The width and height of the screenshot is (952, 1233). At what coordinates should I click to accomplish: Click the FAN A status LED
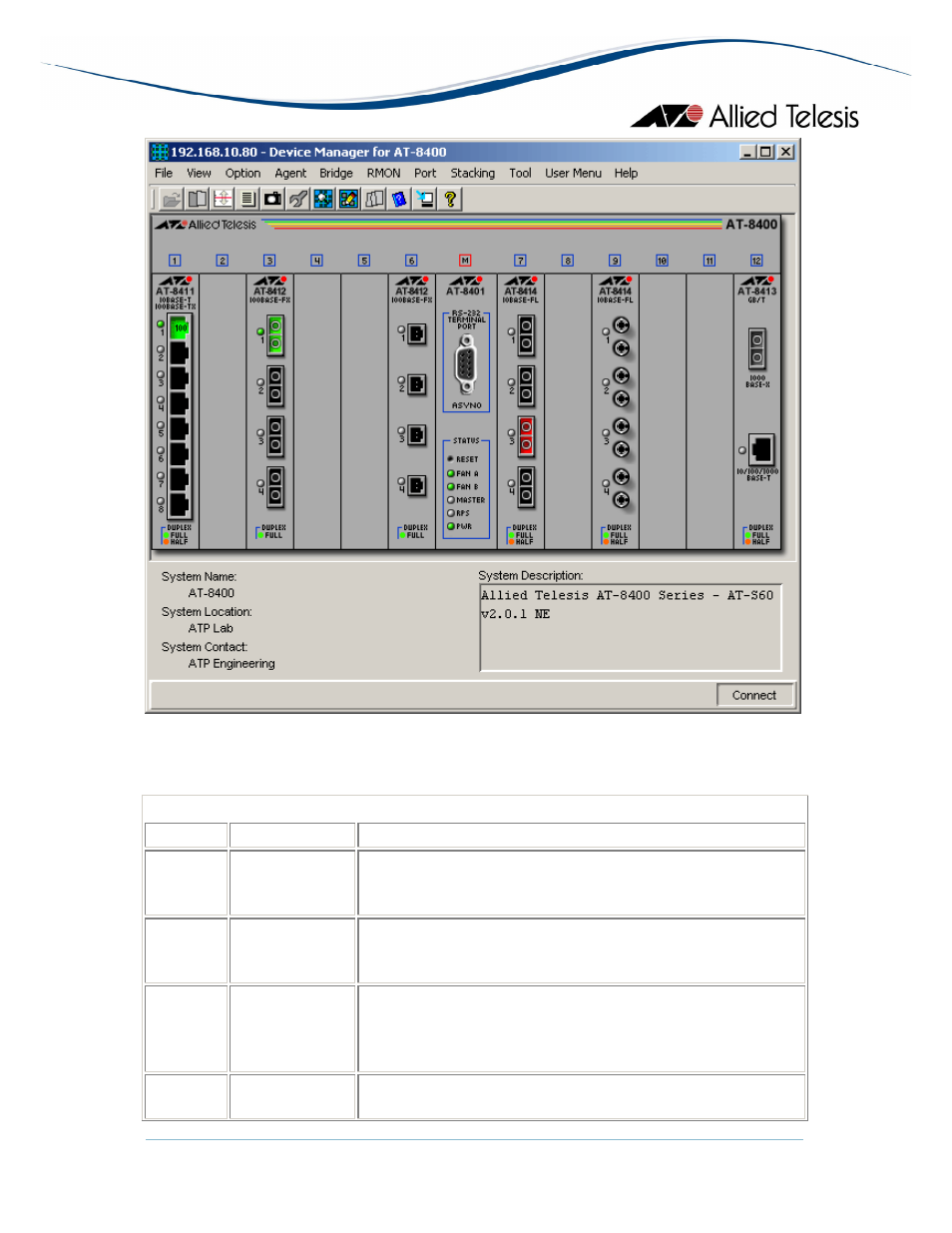(x=451, y=473)
